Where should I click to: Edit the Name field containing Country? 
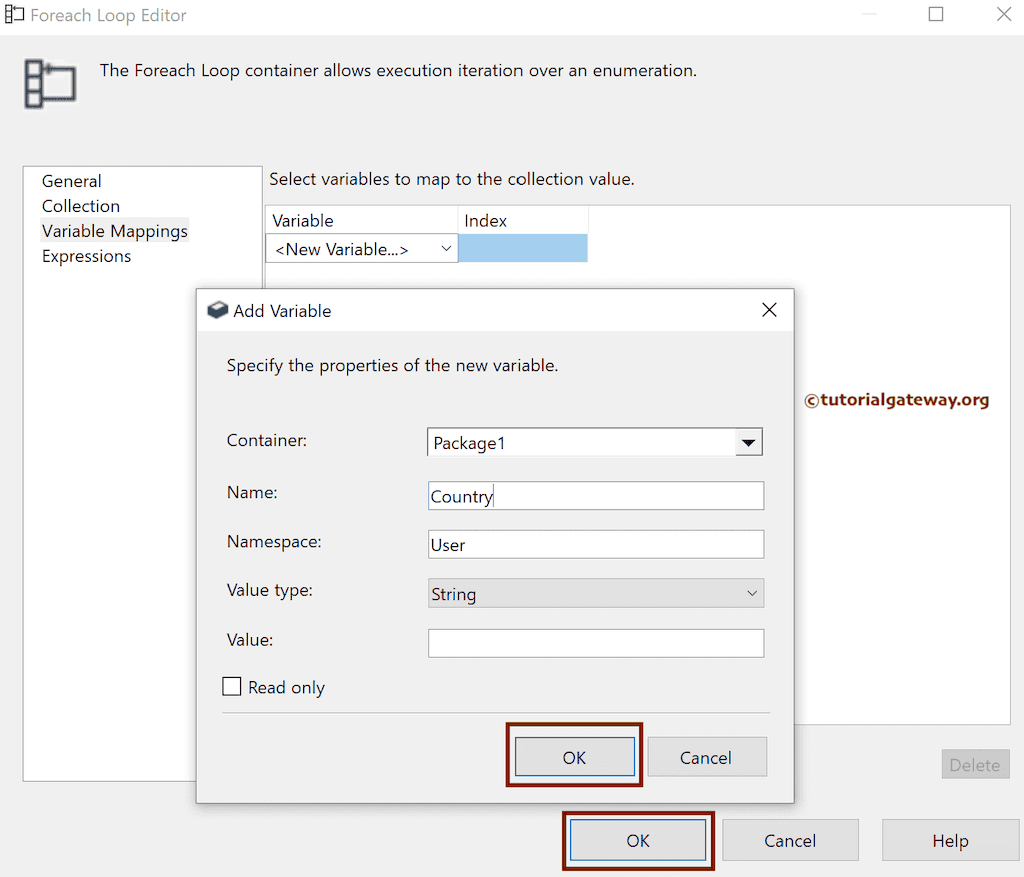click(x=595, y=495)
